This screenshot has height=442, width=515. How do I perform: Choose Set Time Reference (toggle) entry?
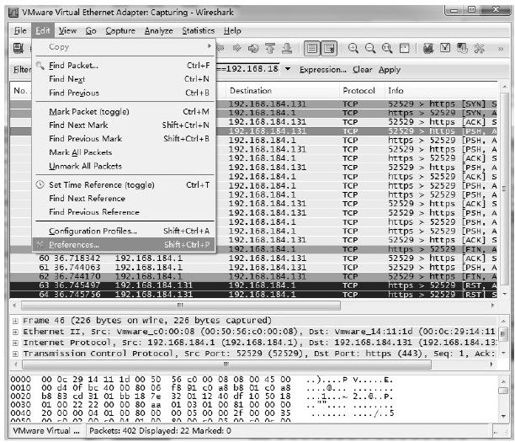(x=124, y=185)
